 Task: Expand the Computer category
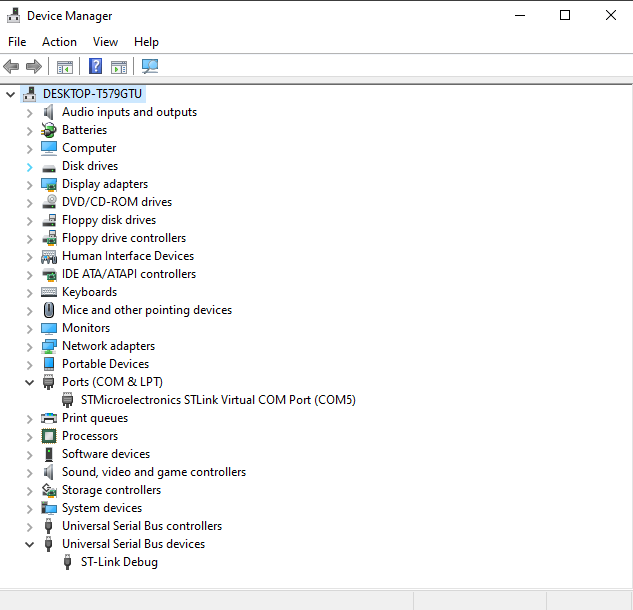click(x=29, y=149)
